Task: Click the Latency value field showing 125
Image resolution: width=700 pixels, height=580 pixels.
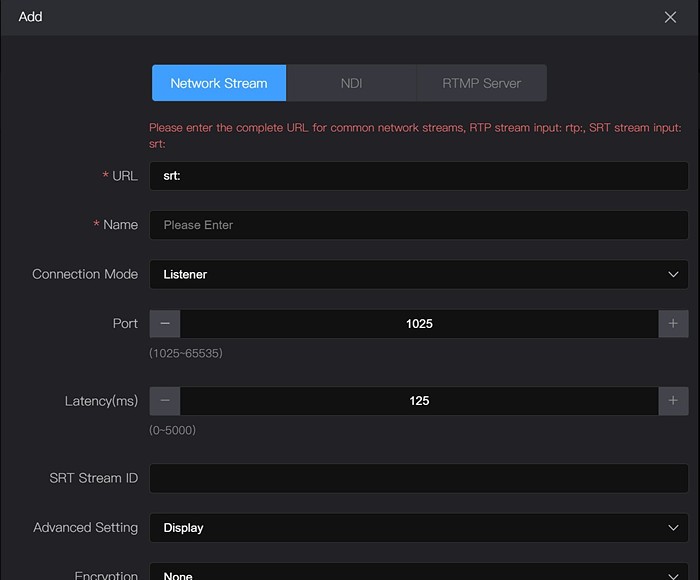Action: (x=419, y=401)
